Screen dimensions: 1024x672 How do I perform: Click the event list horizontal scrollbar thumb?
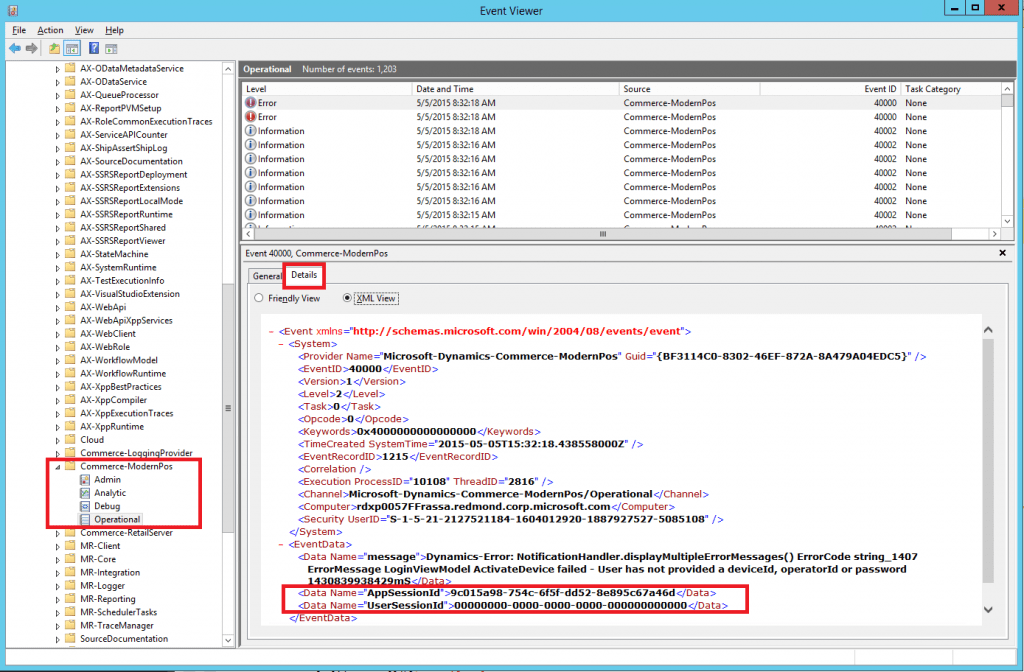[603, 234]
